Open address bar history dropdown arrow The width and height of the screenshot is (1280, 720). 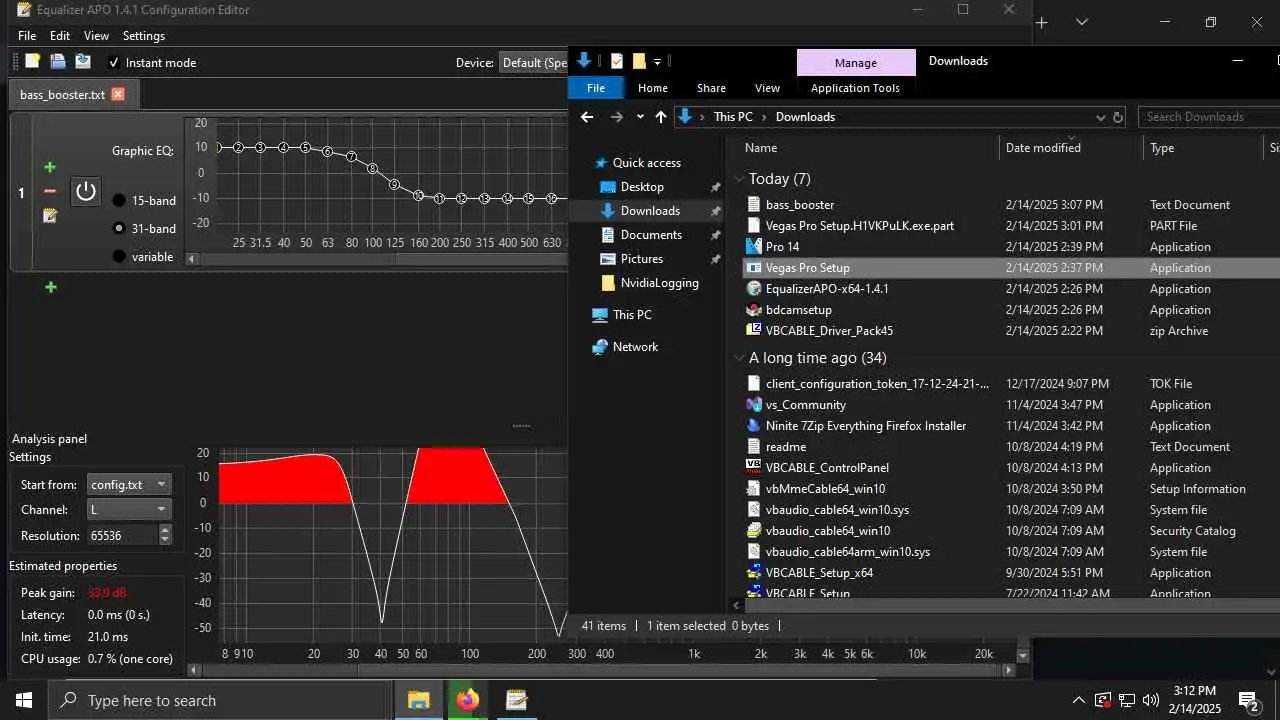1100,117
